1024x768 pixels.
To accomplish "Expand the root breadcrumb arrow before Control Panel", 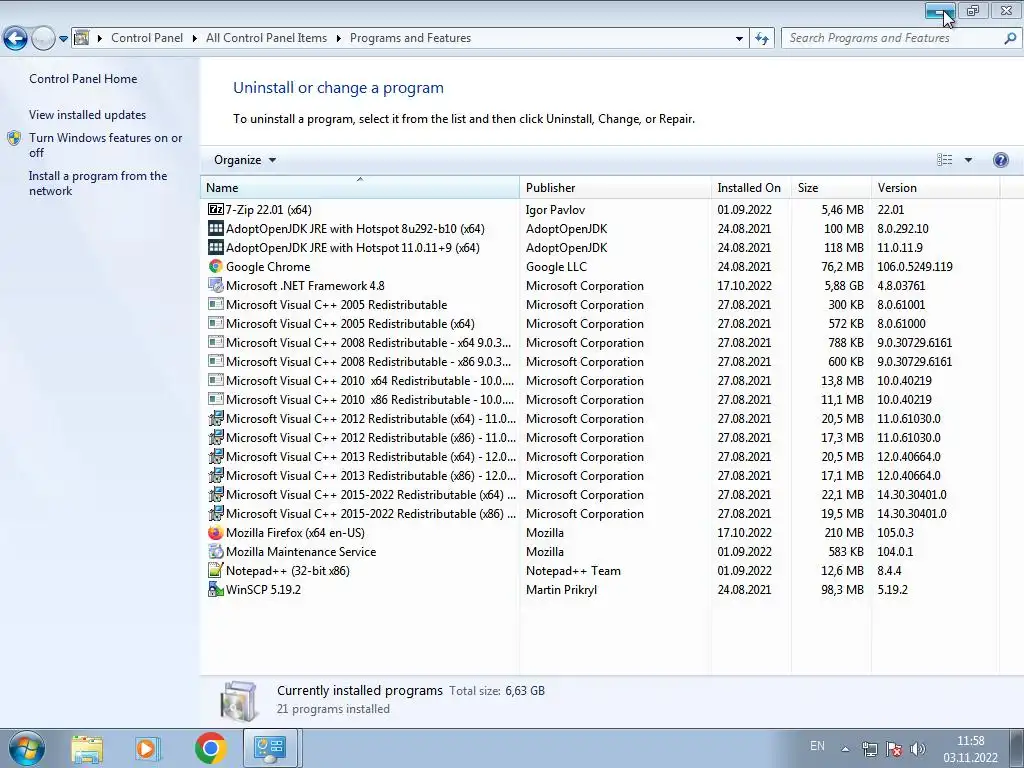I will [100, 38].
